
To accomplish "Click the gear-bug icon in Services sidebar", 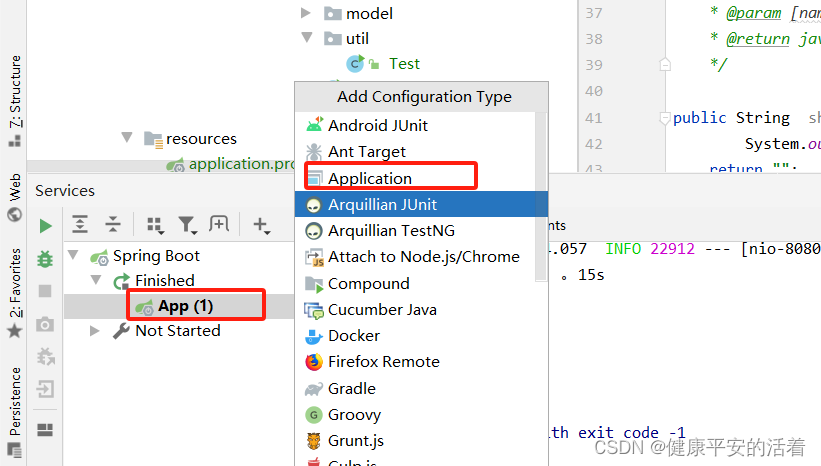I will [x=46, y=357].
